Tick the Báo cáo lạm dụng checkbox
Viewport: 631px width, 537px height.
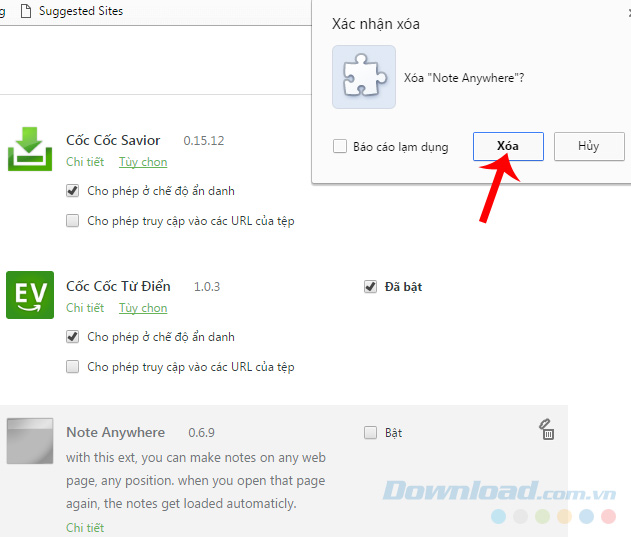[x=340, y=147]
